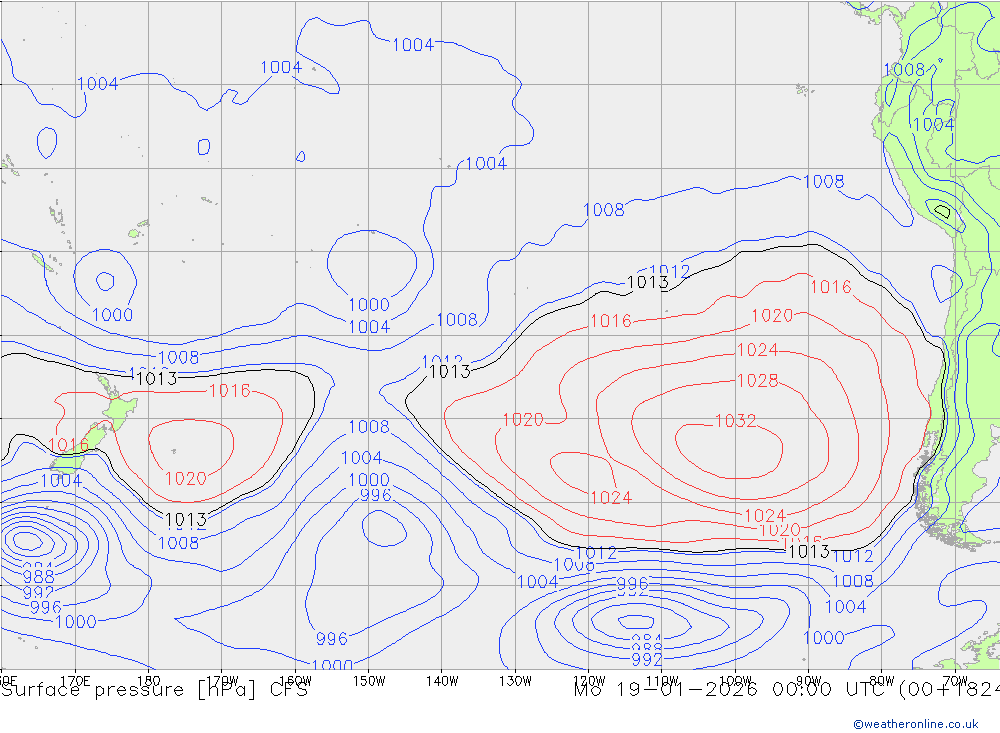Click the 160W longitude axis label
Screen dimensions: 1000x733
point(295,681)
